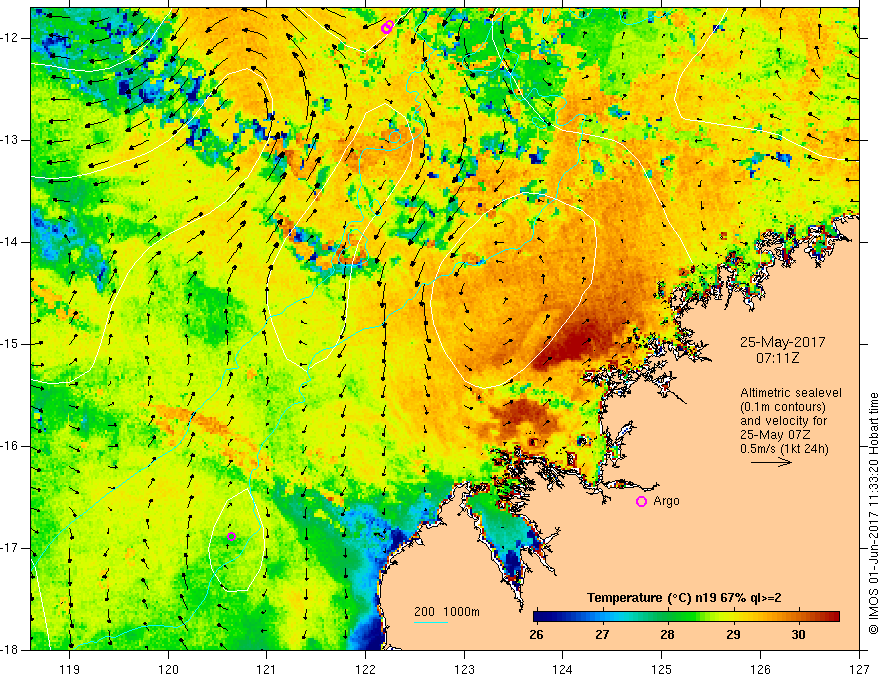
Task: Click the cyan bathymetry contour legend line
Action: coord(430,622)
